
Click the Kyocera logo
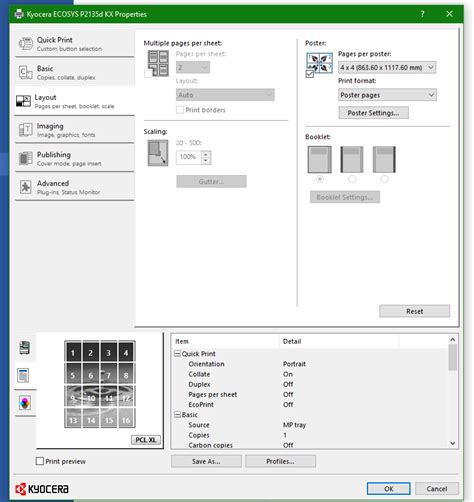(x=42, y=489)
